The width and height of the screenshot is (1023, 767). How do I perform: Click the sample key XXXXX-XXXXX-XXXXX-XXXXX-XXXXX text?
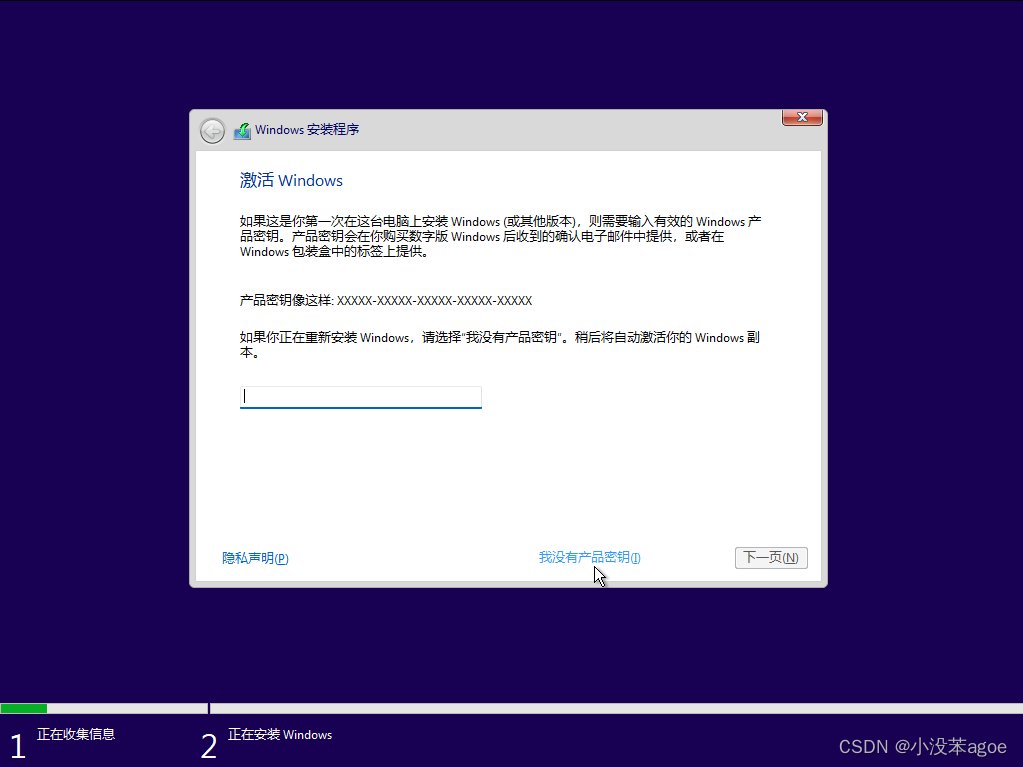tap(435, 301)
